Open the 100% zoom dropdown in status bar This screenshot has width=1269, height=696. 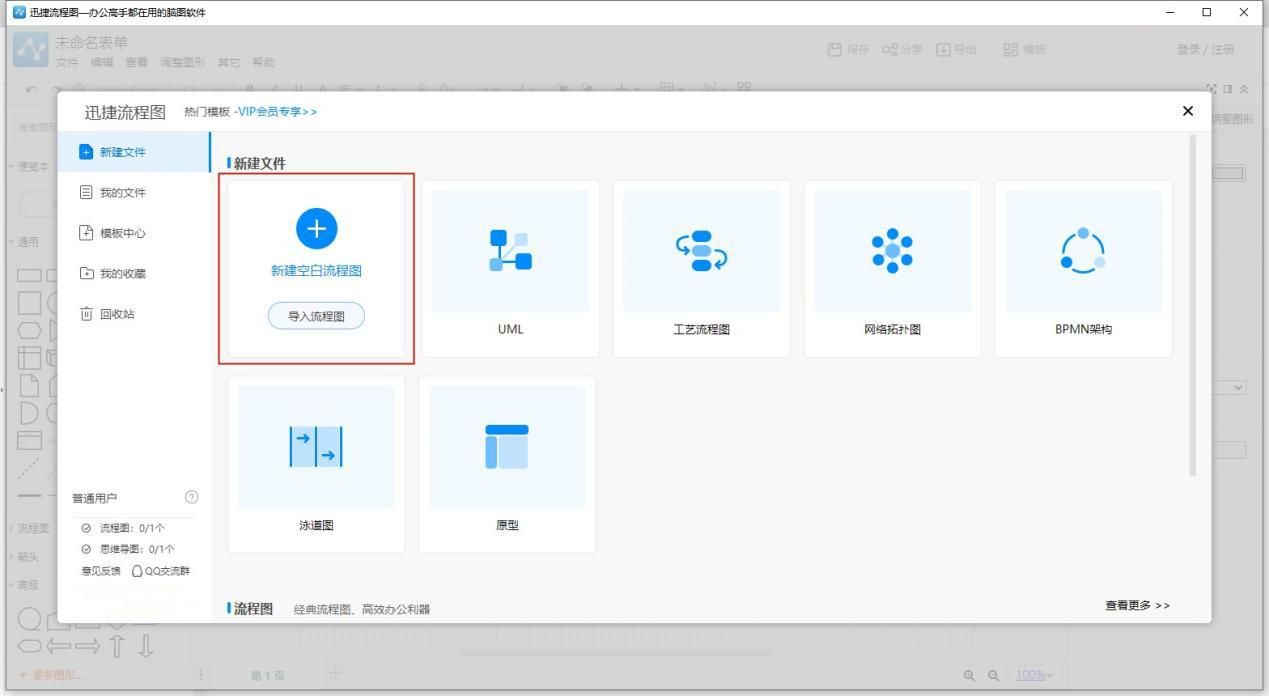1035,676
